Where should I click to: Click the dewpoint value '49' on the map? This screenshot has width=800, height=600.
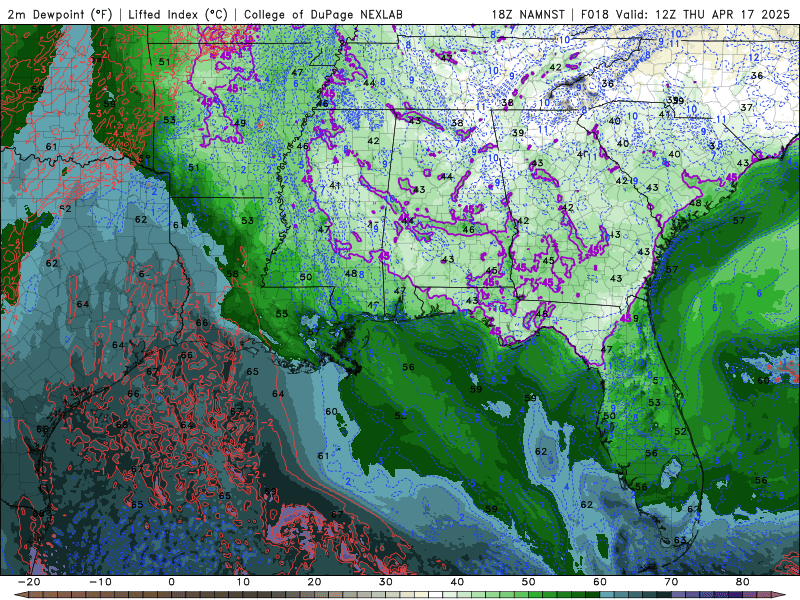coord(239,123)
